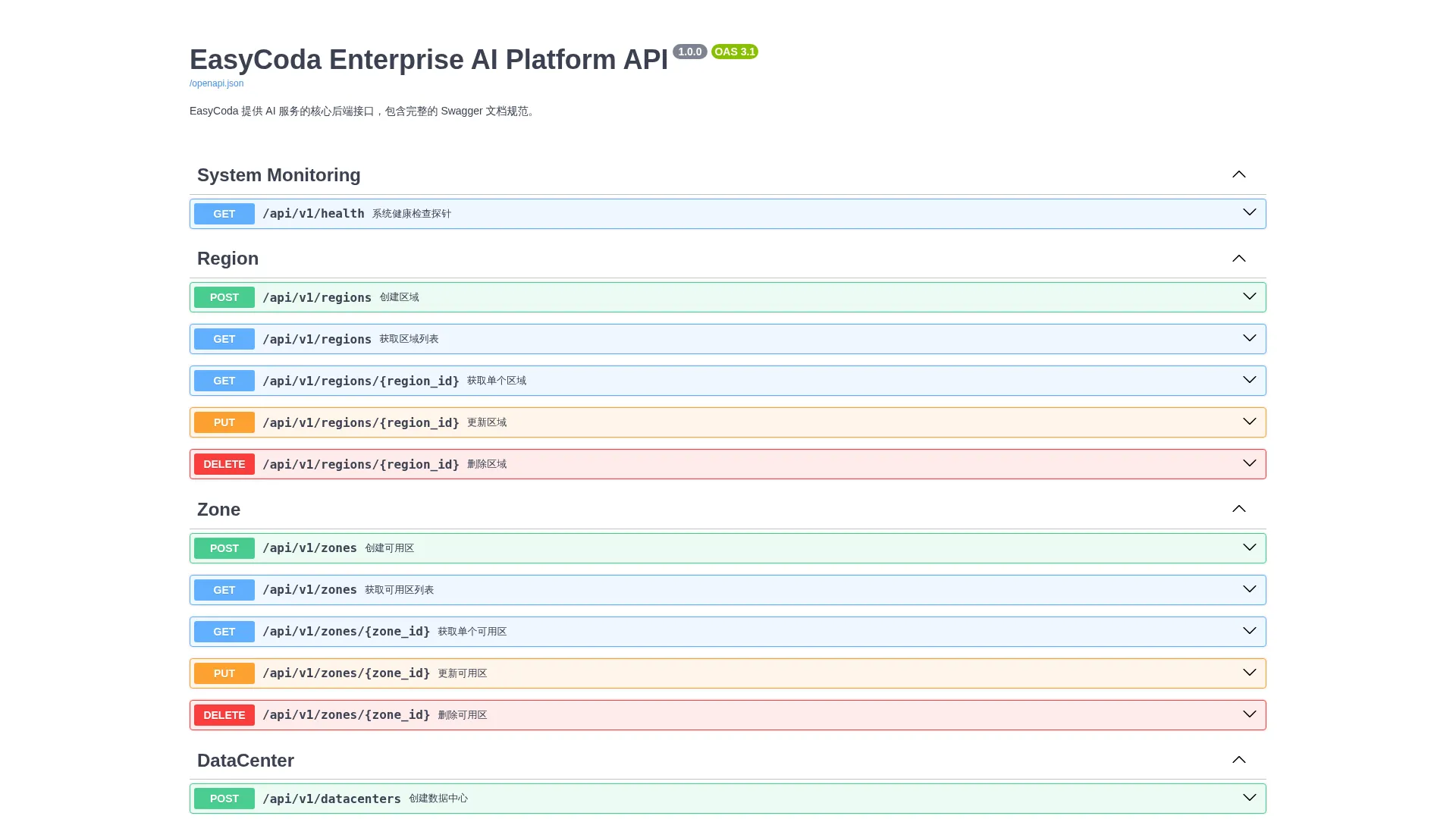
Task: Expand arrow for POST /api/v1/regions
Action: 1249,297
